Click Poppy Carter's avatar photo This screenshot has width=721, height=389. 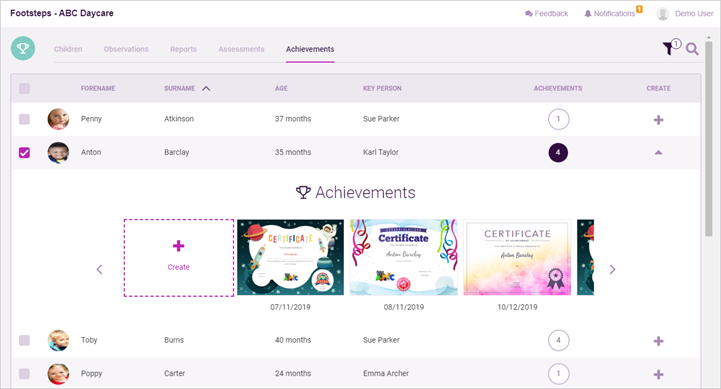click(58, 374)
